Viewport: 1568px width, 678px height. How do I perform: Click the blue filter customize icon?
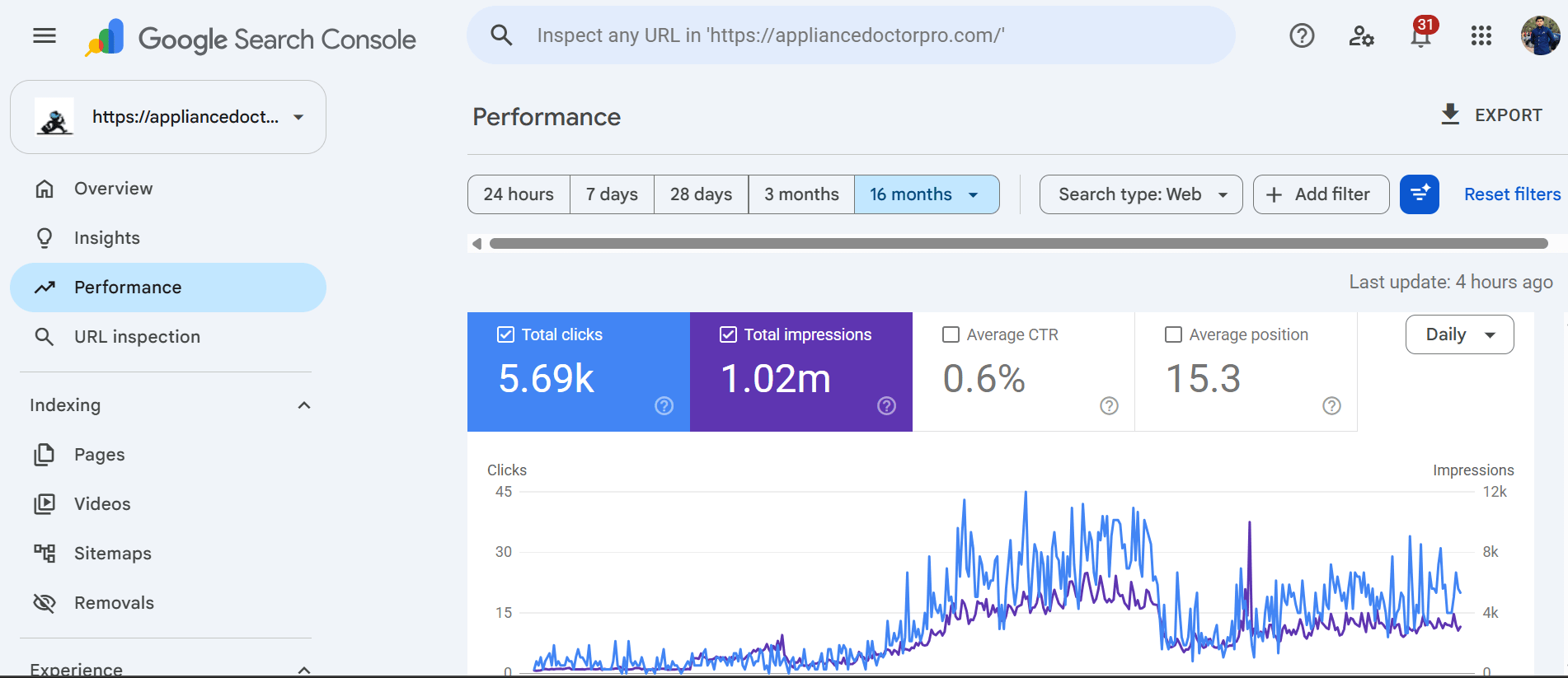[1420, 194]
